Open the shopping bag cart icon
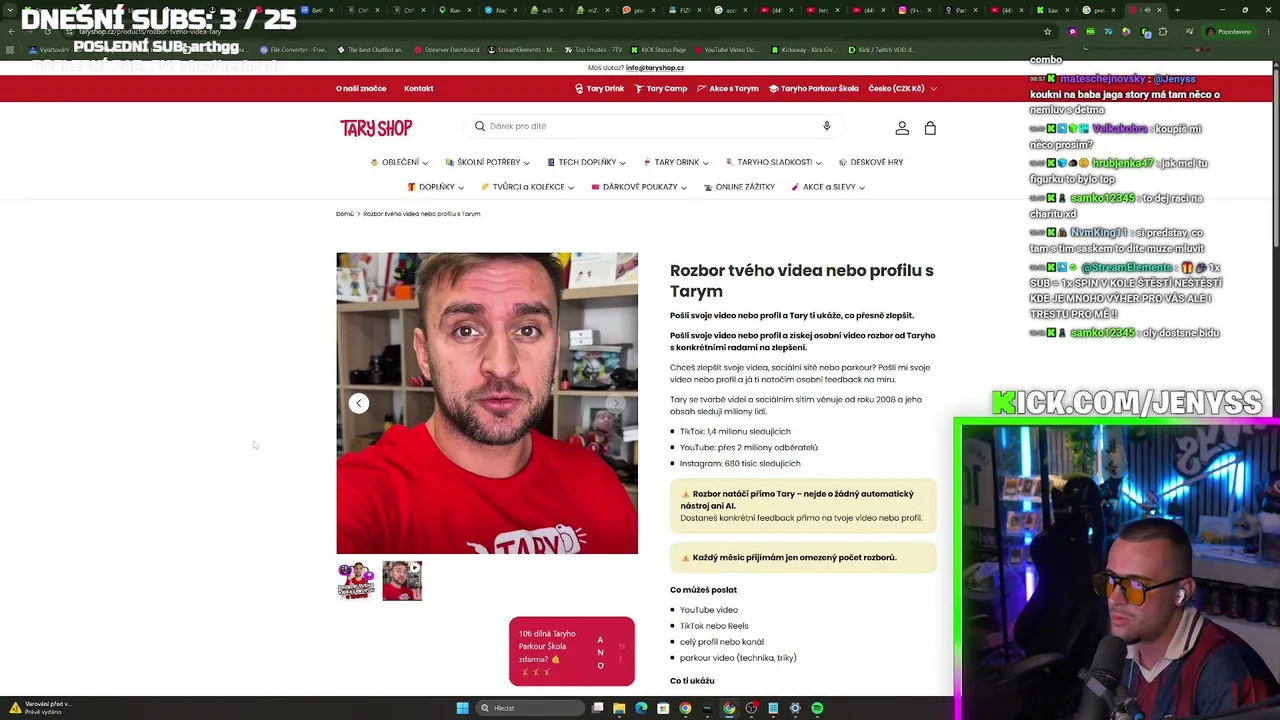 (930, 128)
